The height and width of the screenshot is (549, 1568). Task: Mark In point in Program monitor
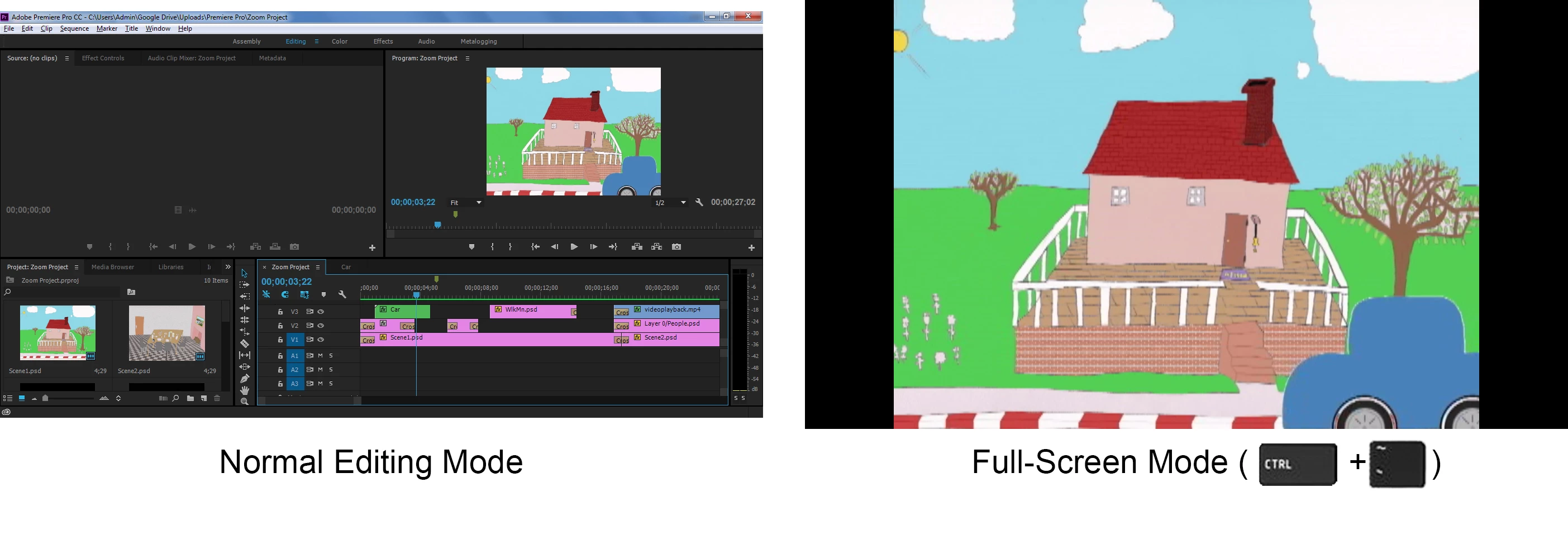pyautogui.click(x=493, y=246)
